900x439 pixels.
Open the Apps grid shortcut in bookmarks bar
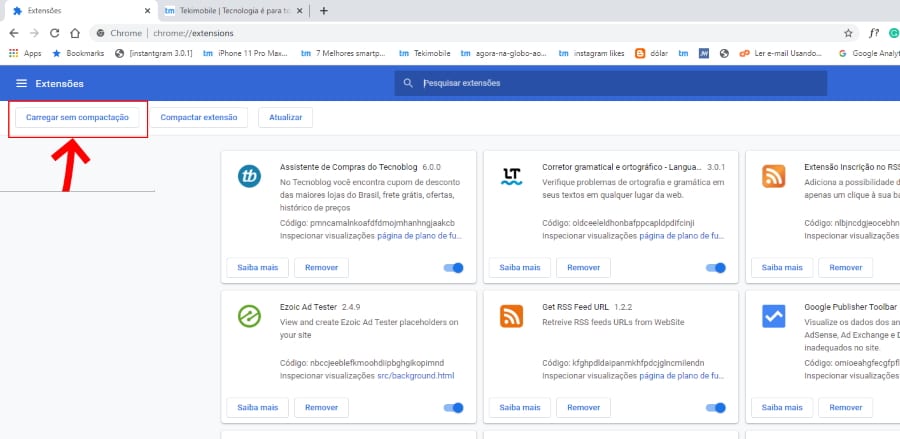[25, 53]
